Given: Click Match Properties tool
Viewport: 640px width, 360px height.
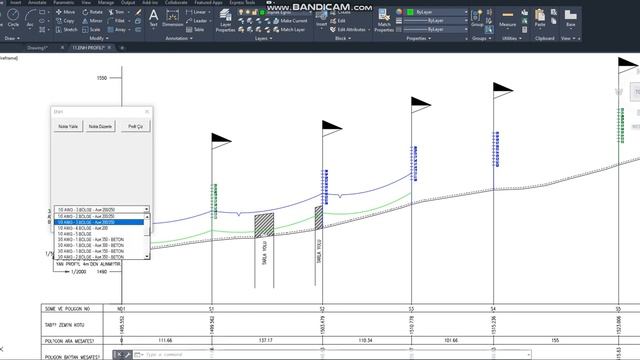Looking at the screenshot, I should click(x=384, y=20).
